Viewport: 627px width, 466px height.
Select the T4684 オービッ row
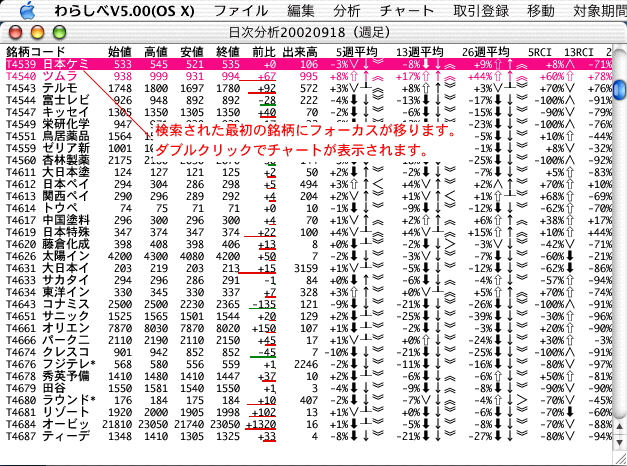[309, 424]
